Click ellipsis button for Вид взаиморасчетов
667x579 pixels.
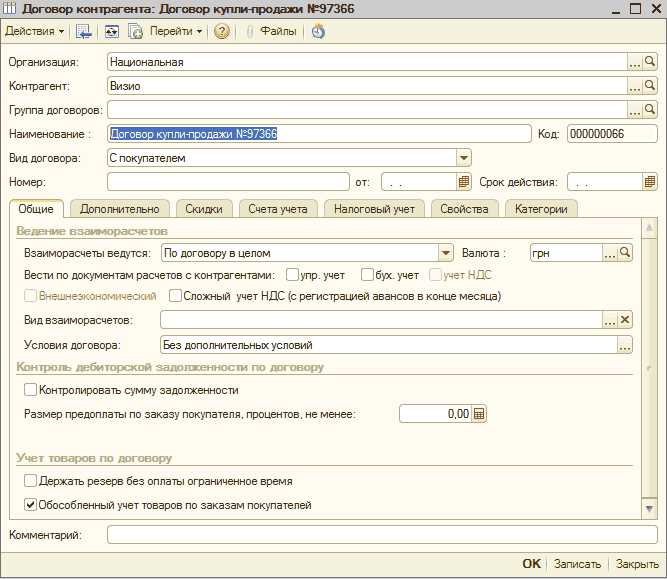[610, 320]
